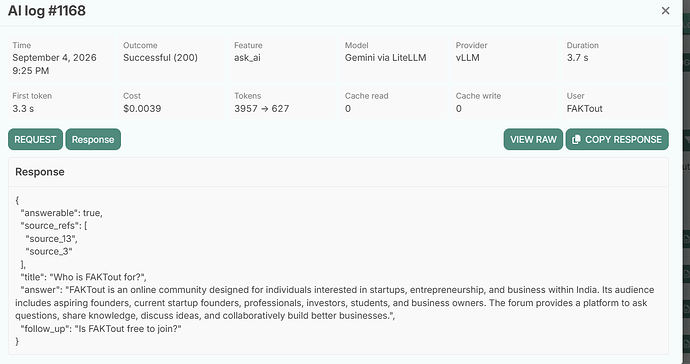Click the 'Response' panel heading
Screen dimensions: 690x364
(40, 172)
